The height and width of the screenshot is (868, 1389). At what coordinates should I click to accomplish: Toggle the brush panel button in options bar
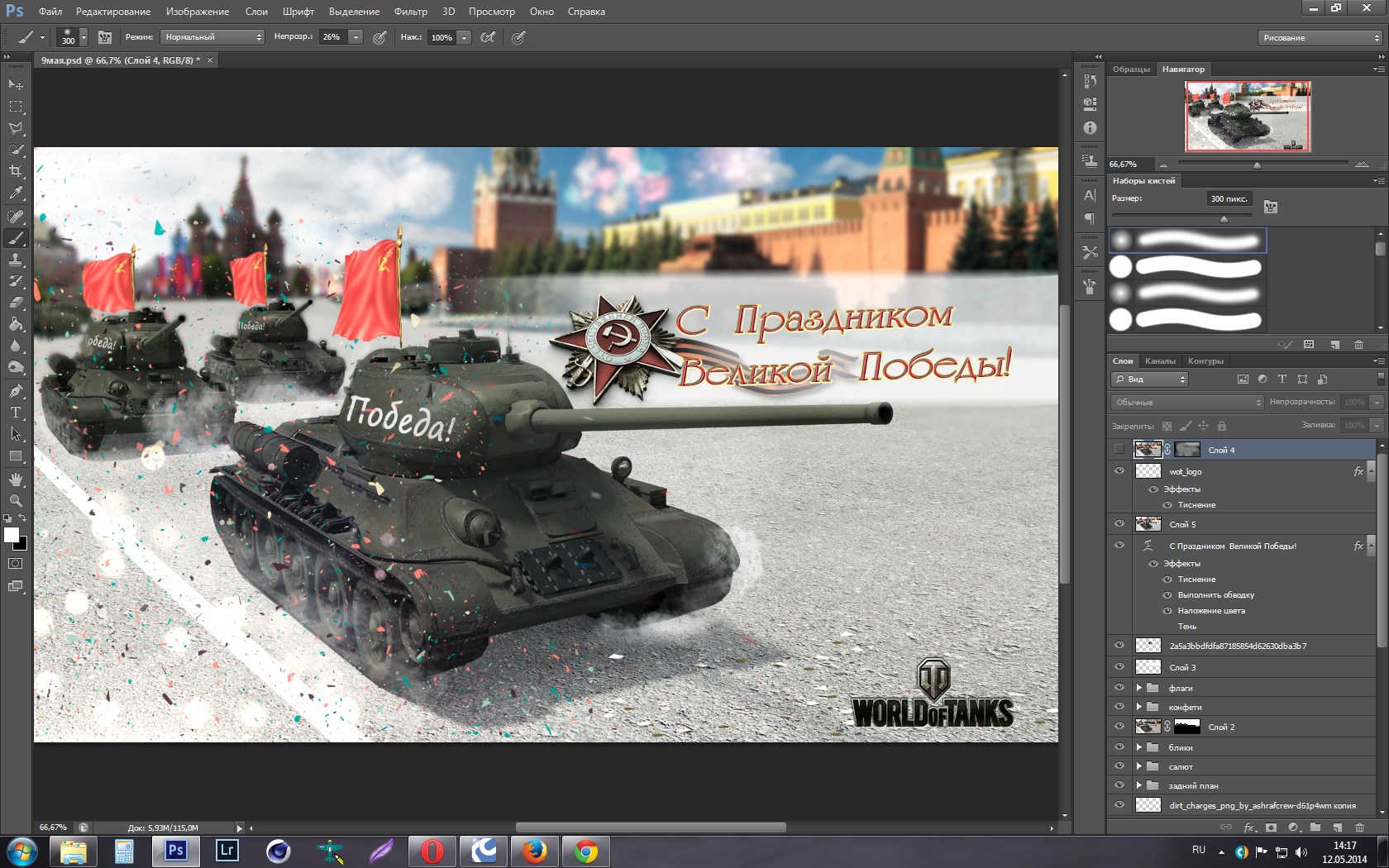(x=105, y=37)
